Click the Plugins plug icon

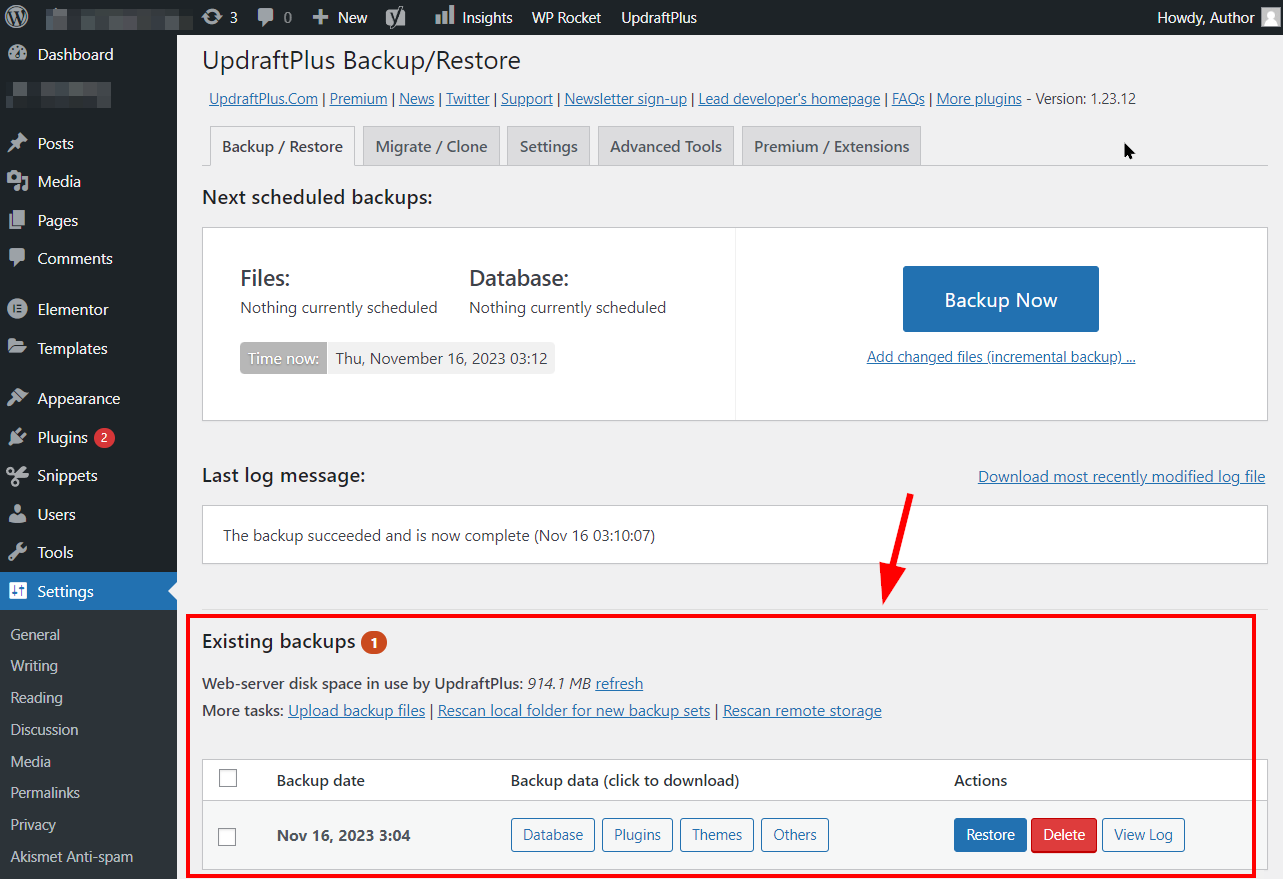(x=18, y=437)
